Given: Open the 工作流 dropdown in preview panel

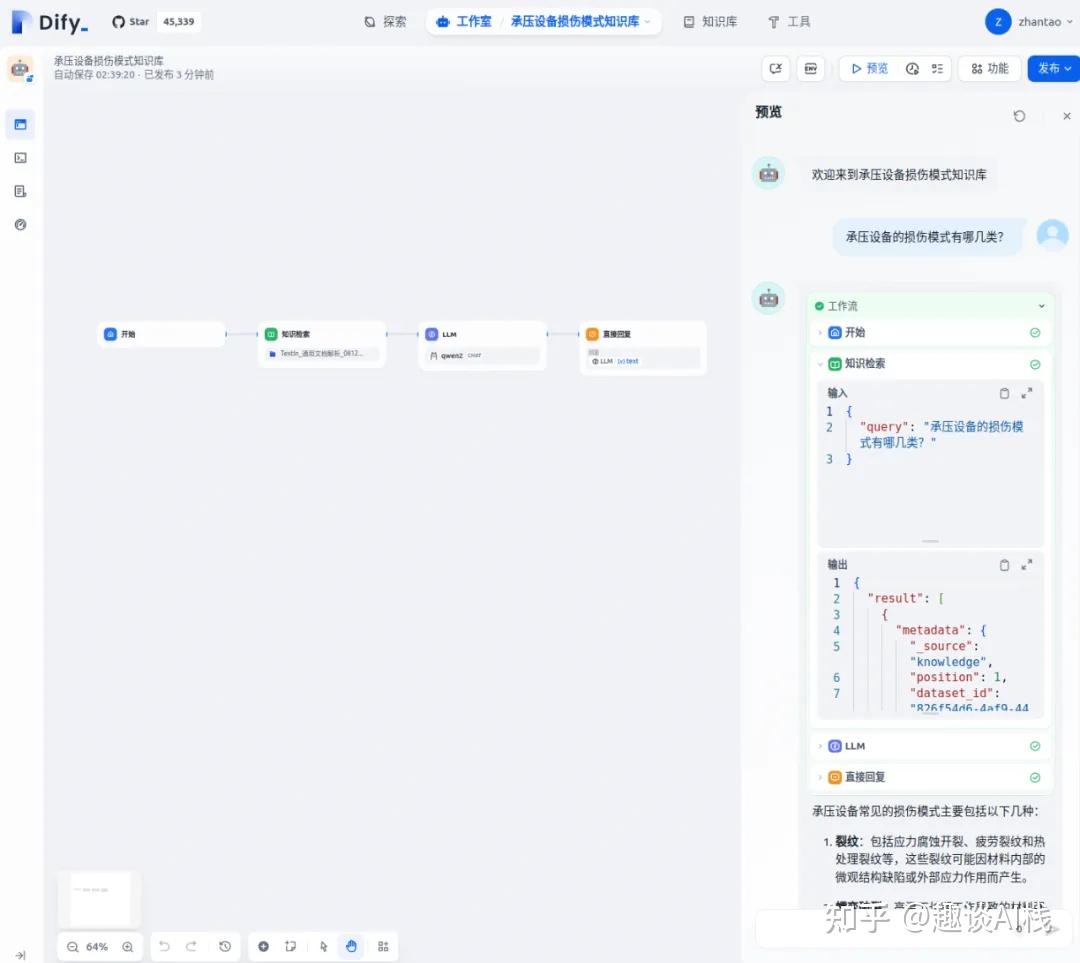Looking at the screenshot, I should pyautogui.click(x=1041, y=305).
